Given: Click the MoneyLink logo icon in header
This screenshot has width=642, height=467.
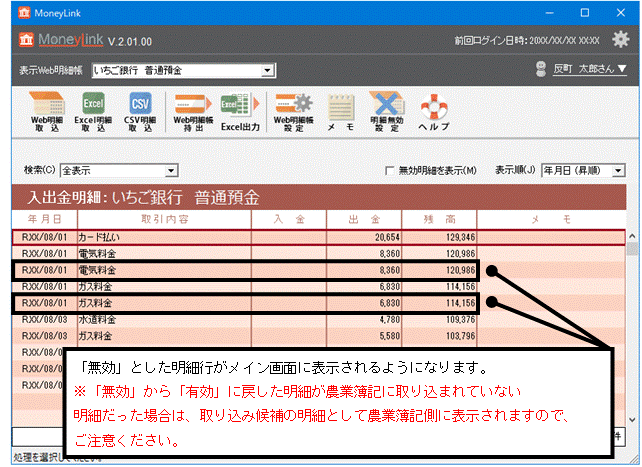Looking at the screenshot, I should tap(26, 40).
